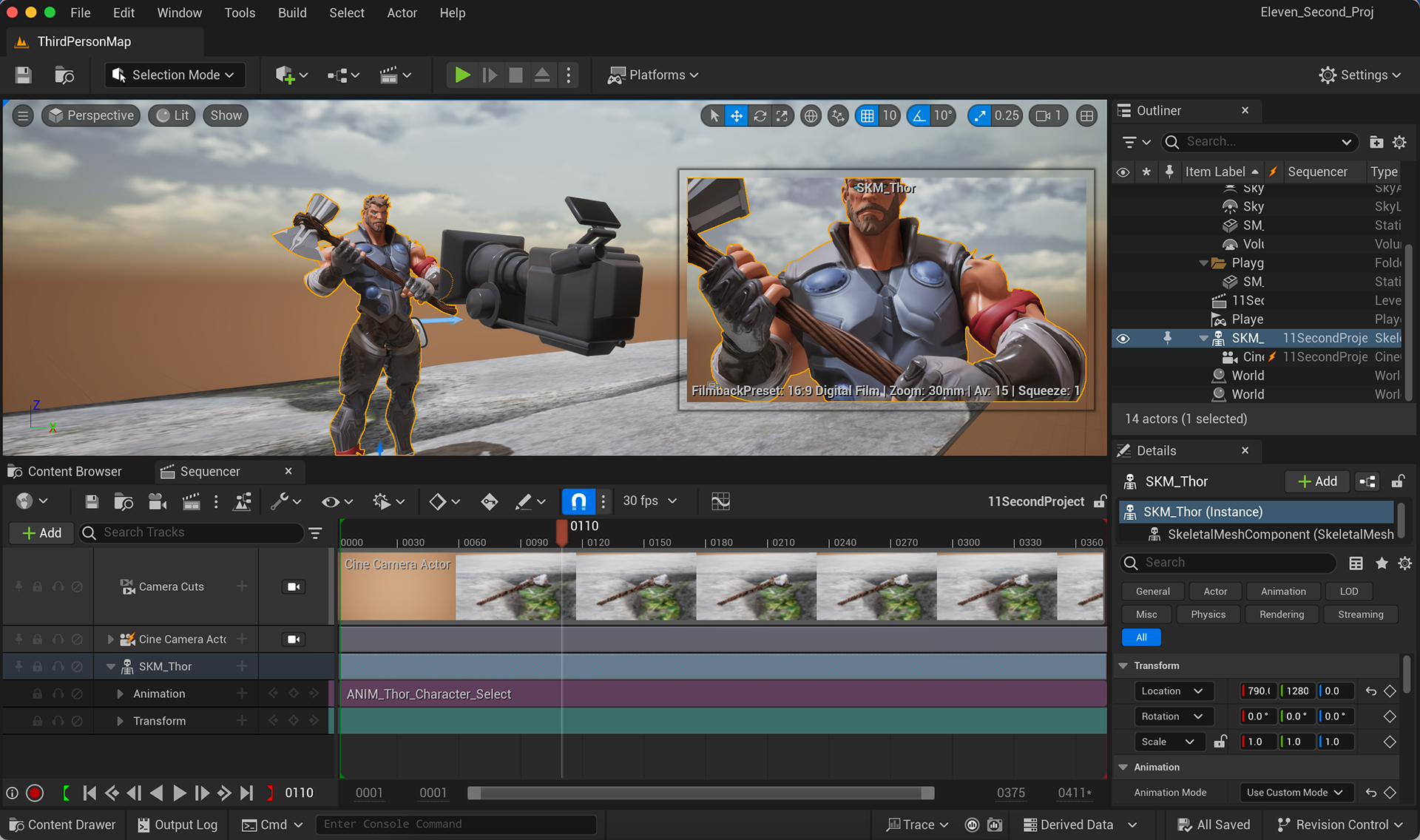Reset Location to default with arrow icon

tap(1370, 691)
